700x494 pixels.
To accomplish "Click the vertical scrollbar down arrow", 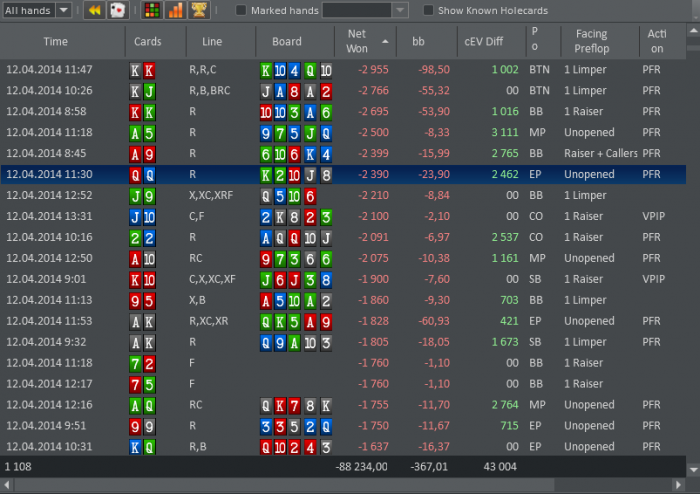I will click(x=693, y=469).
